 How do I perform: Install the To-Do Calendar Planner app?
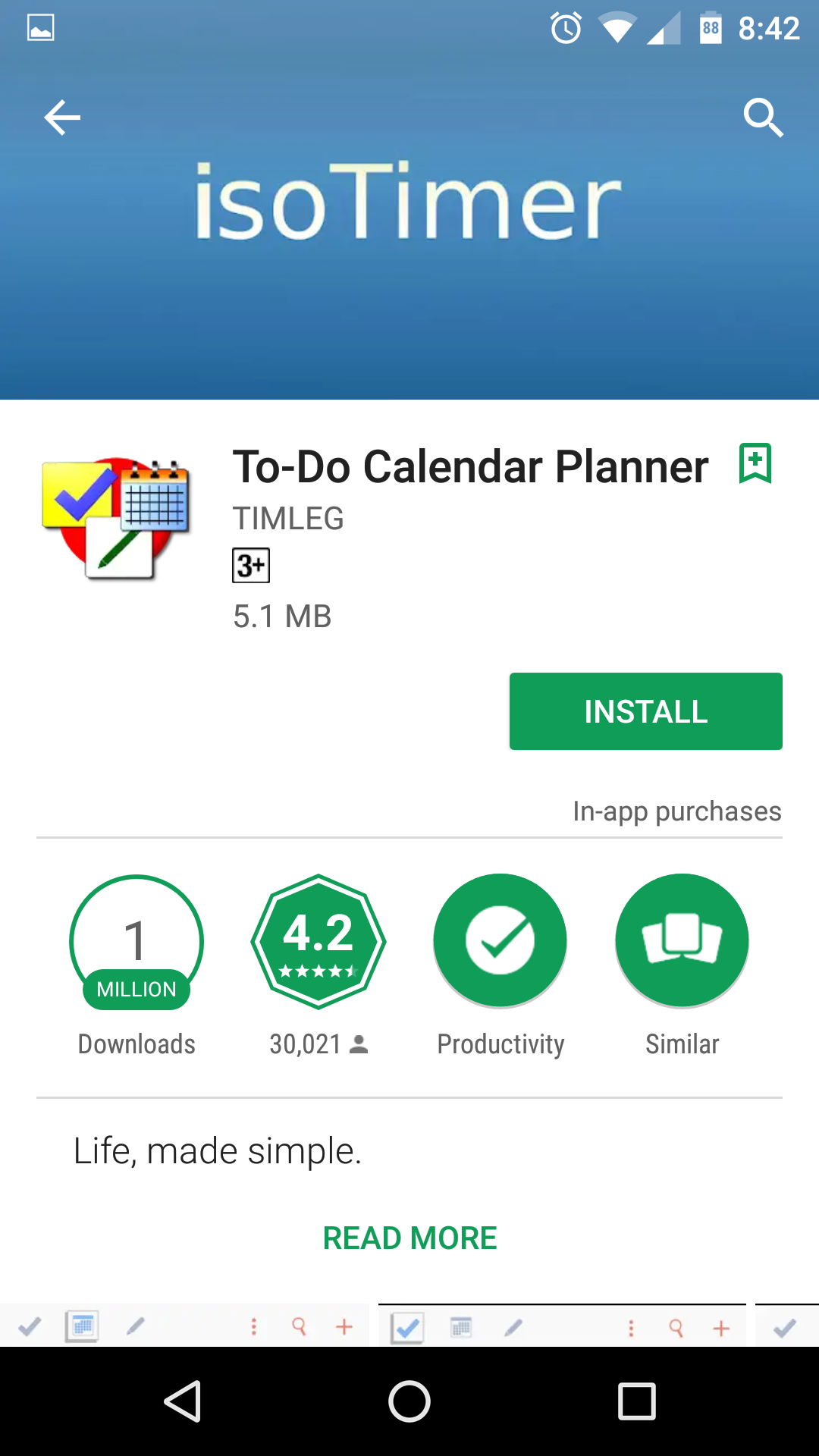coord(646,711)
